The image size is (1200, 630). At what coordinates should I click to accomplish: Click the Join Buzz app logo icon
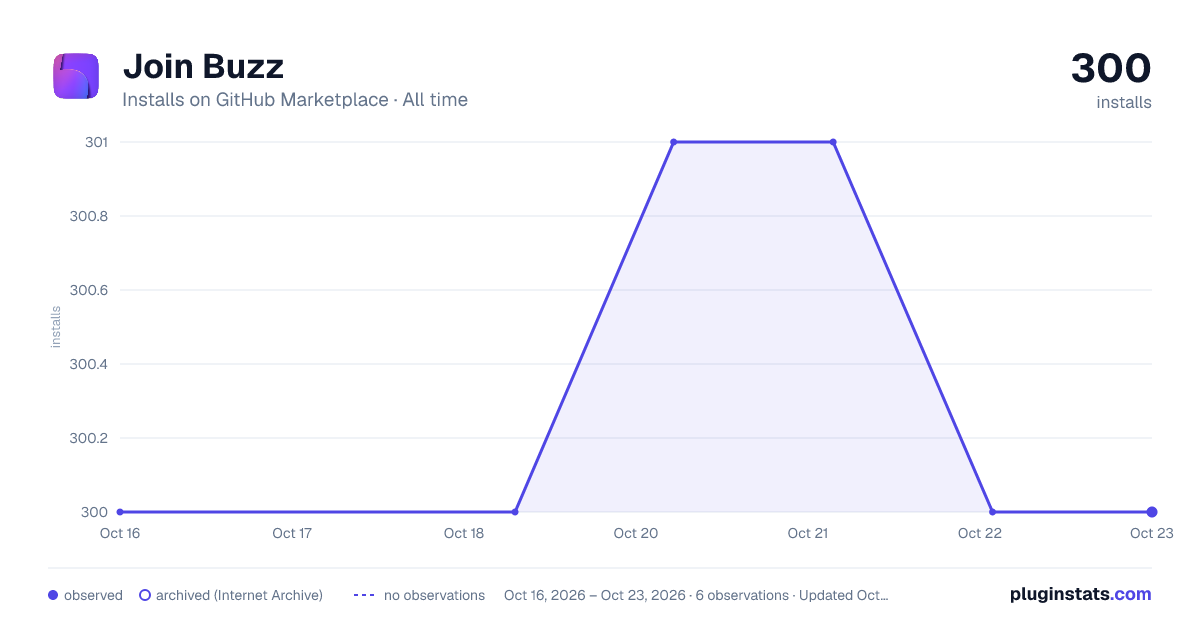point(76,76)
